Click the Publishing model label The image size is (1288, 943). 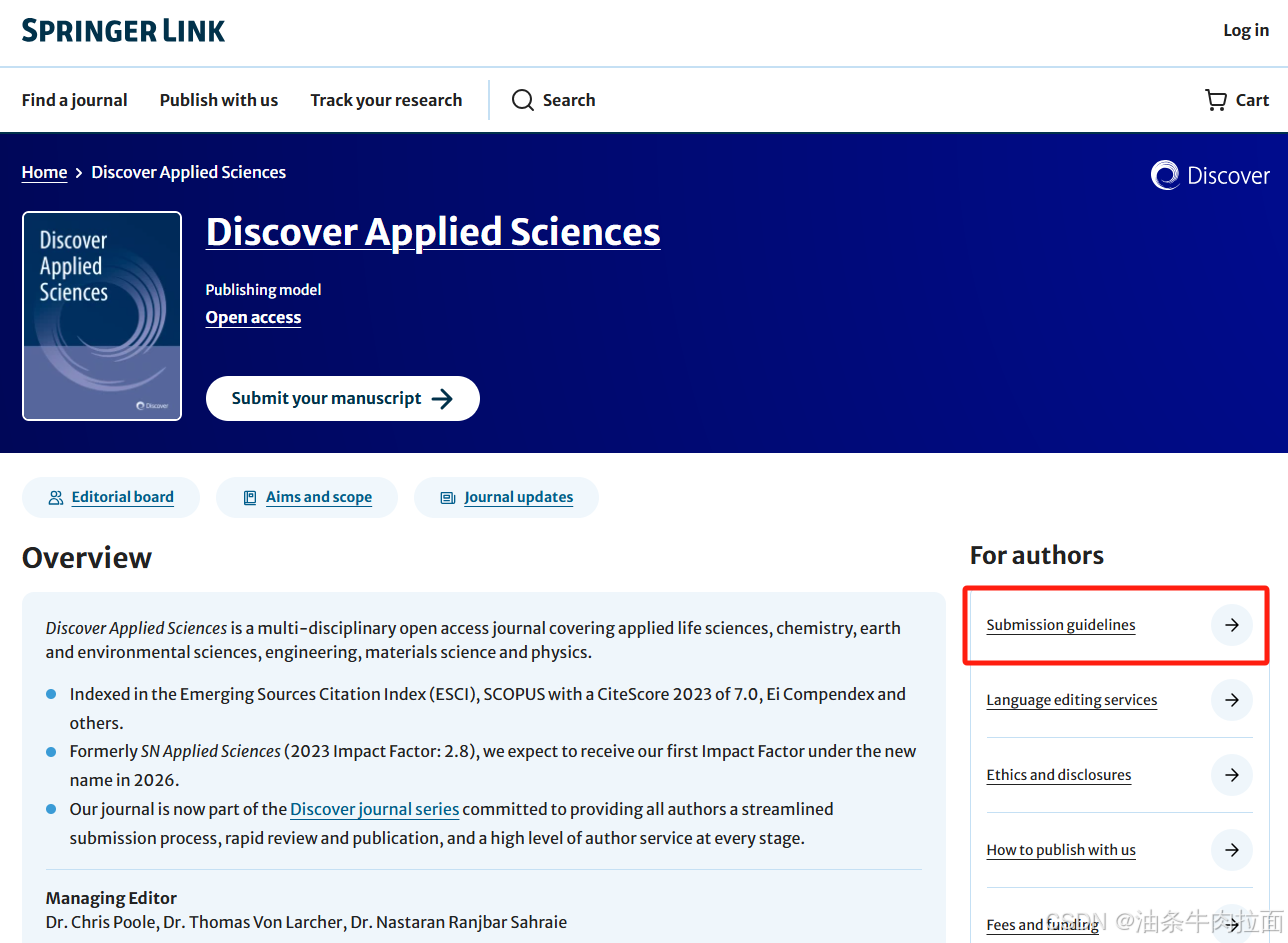tap(264, 290)
